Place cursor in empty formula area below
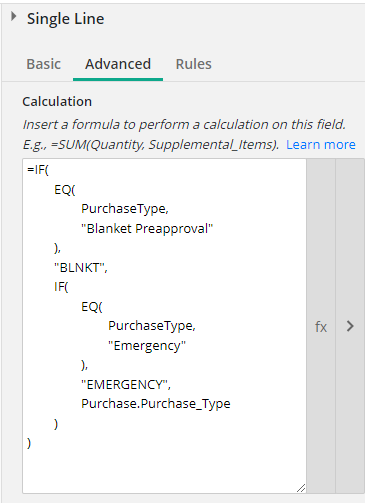The image size is (365, 503). click(x=164, y=470)
